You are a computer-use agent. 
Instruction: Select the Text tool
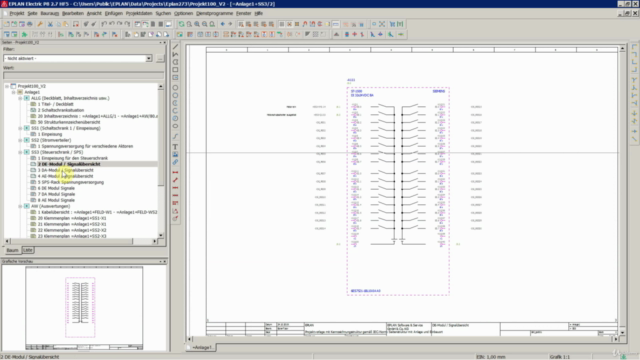point(176,147)
